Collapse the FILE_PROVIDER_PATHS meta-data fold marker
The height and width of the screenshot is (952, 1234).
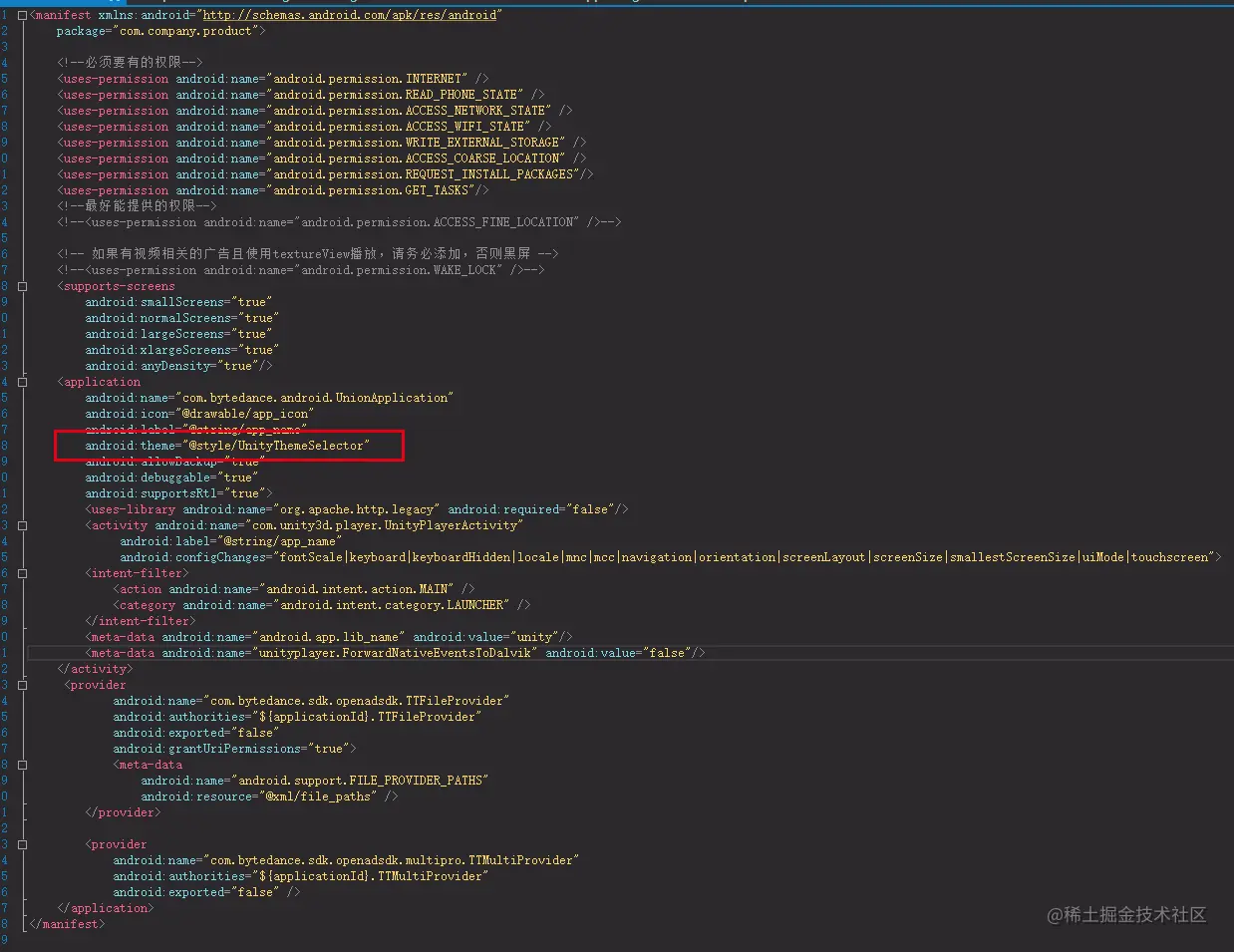coord(22,765)
